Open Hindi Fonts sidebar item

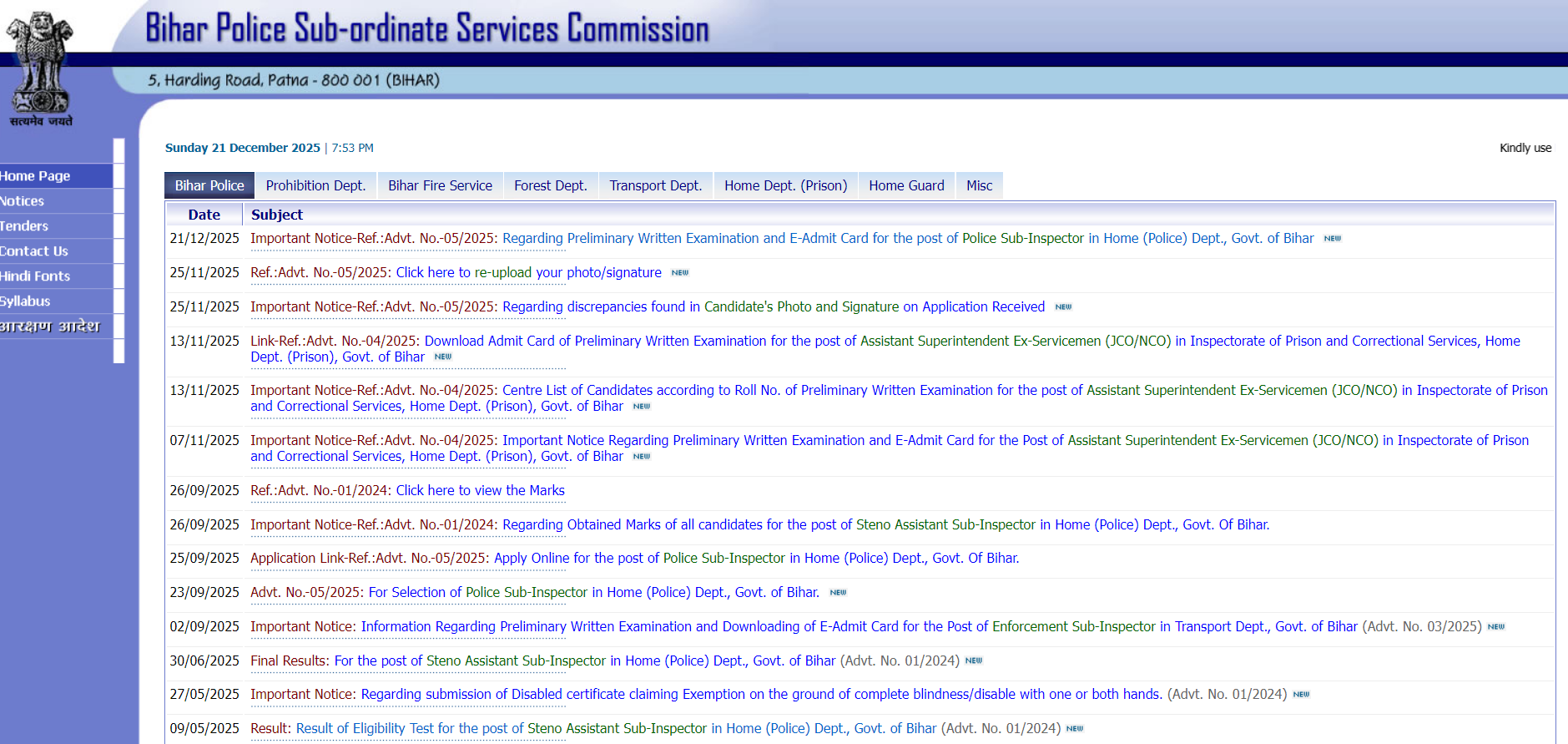pos(35,276)
